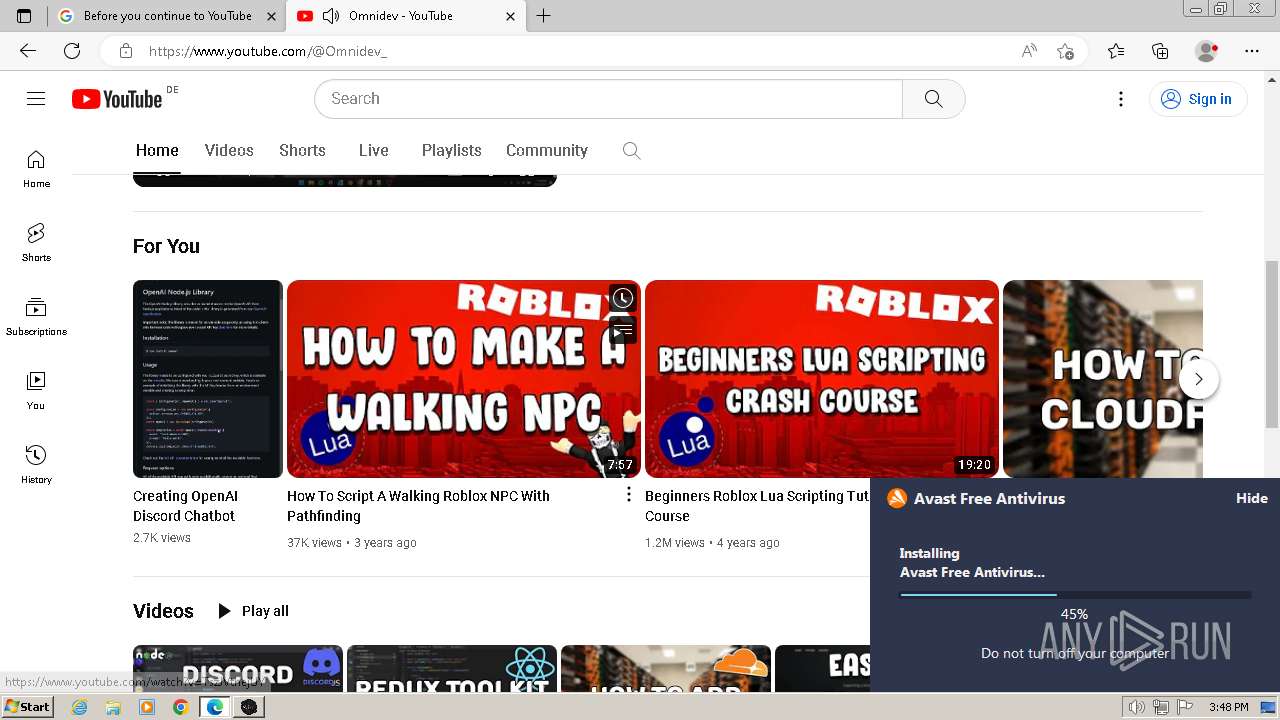Switch to the Shorts channel tab
Image resolution: width=1280 pixels, height=720 pixels.
coord(302,150)
